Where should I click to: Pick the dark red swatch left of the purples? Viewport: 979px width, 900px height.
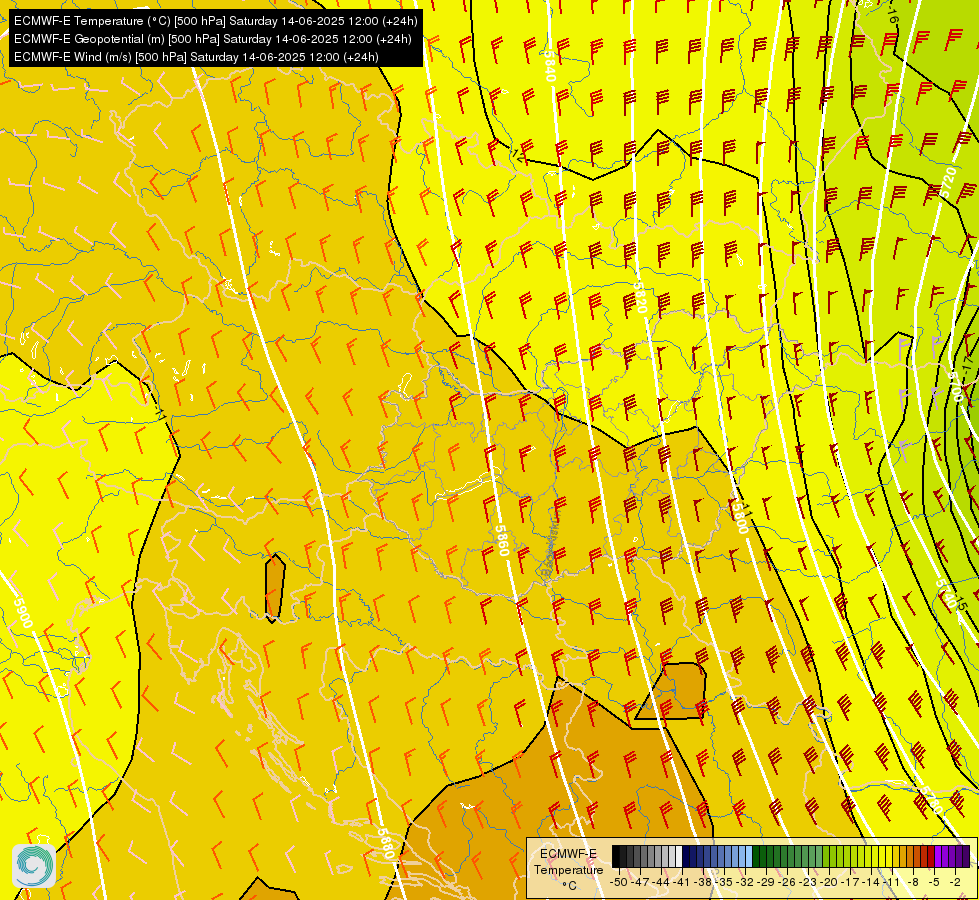click(x=931, y=856)
